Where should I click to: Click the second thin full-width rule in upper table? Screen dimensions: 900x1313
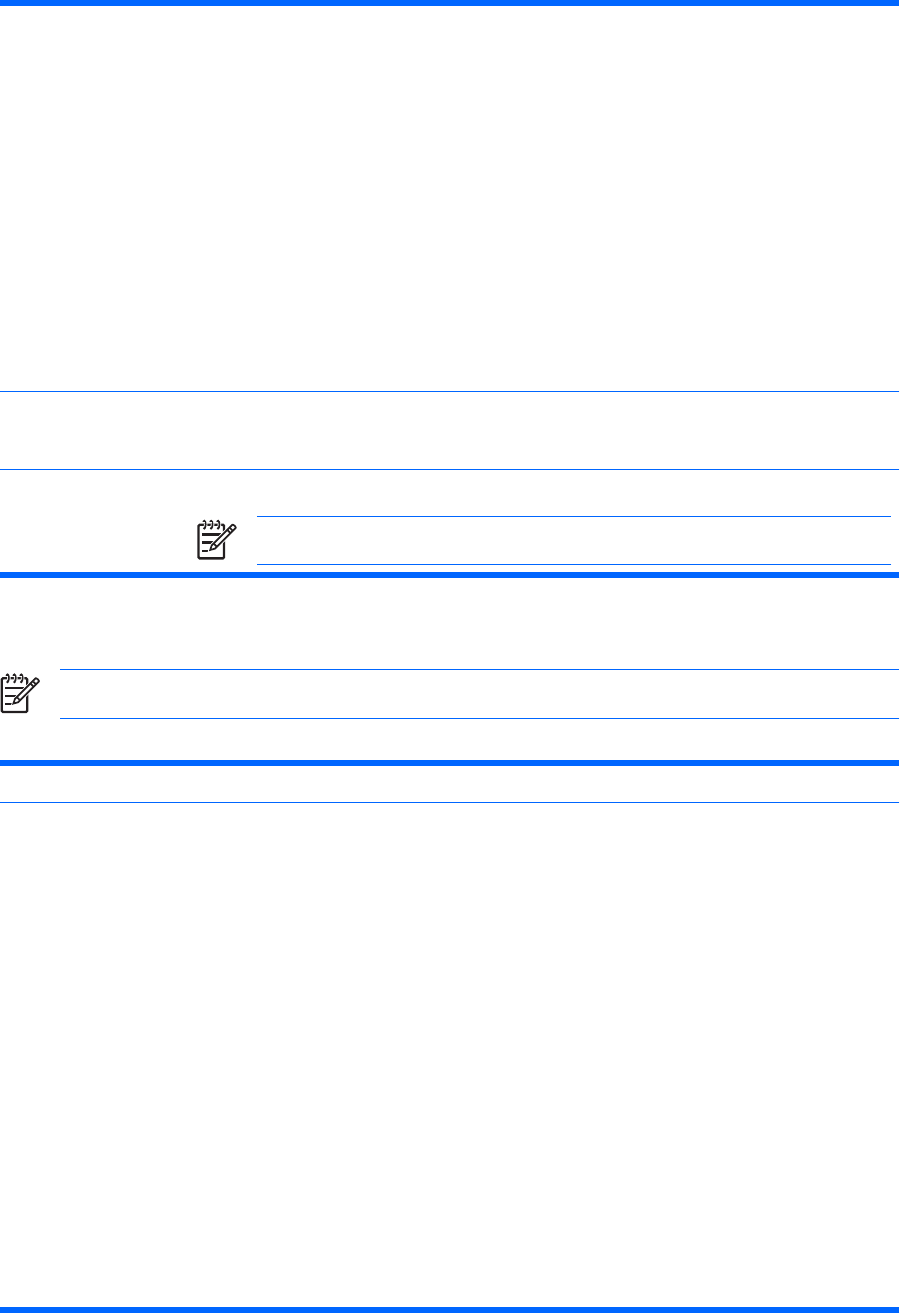click(x=450, y=470)
